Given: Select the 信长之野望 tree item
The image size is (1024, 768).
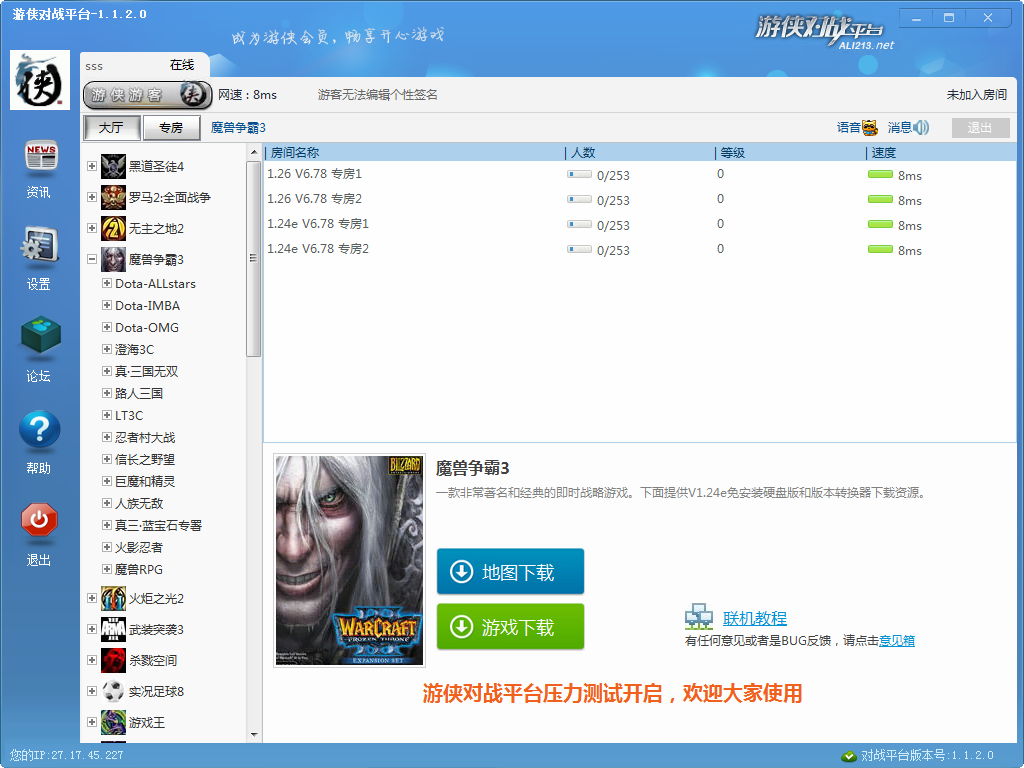Looking at the screenshot, I should 145,459.
